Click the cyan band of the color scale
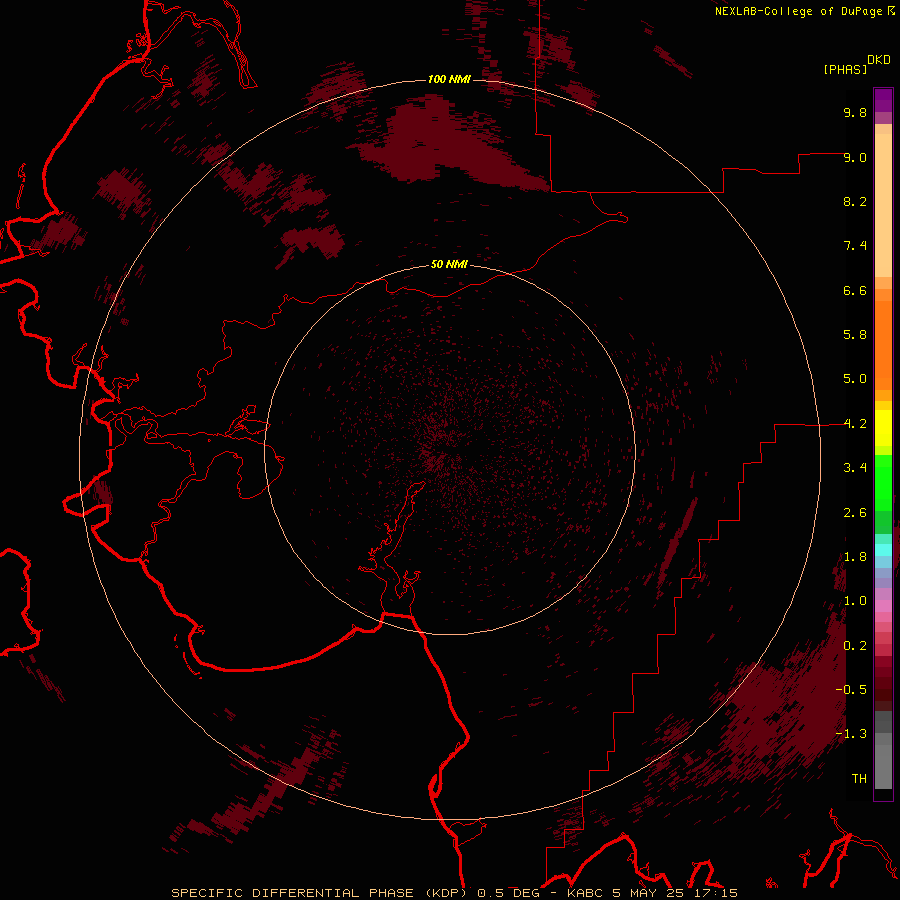This screenshot has width=900, height=900. pos(883,550)
